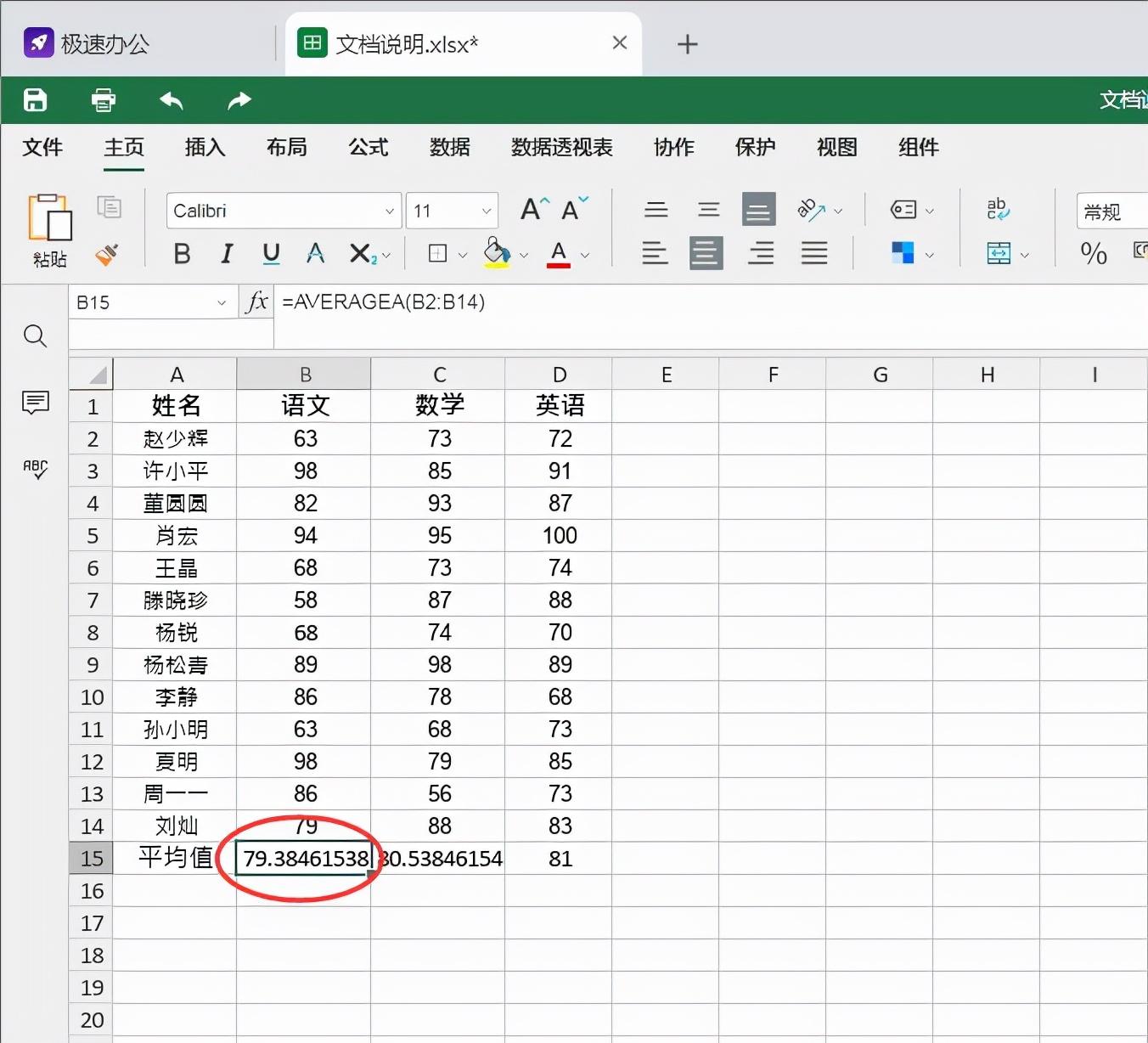Screen dimensions: 1148x1043
Task: Click the Print icon
Action: 104,100
